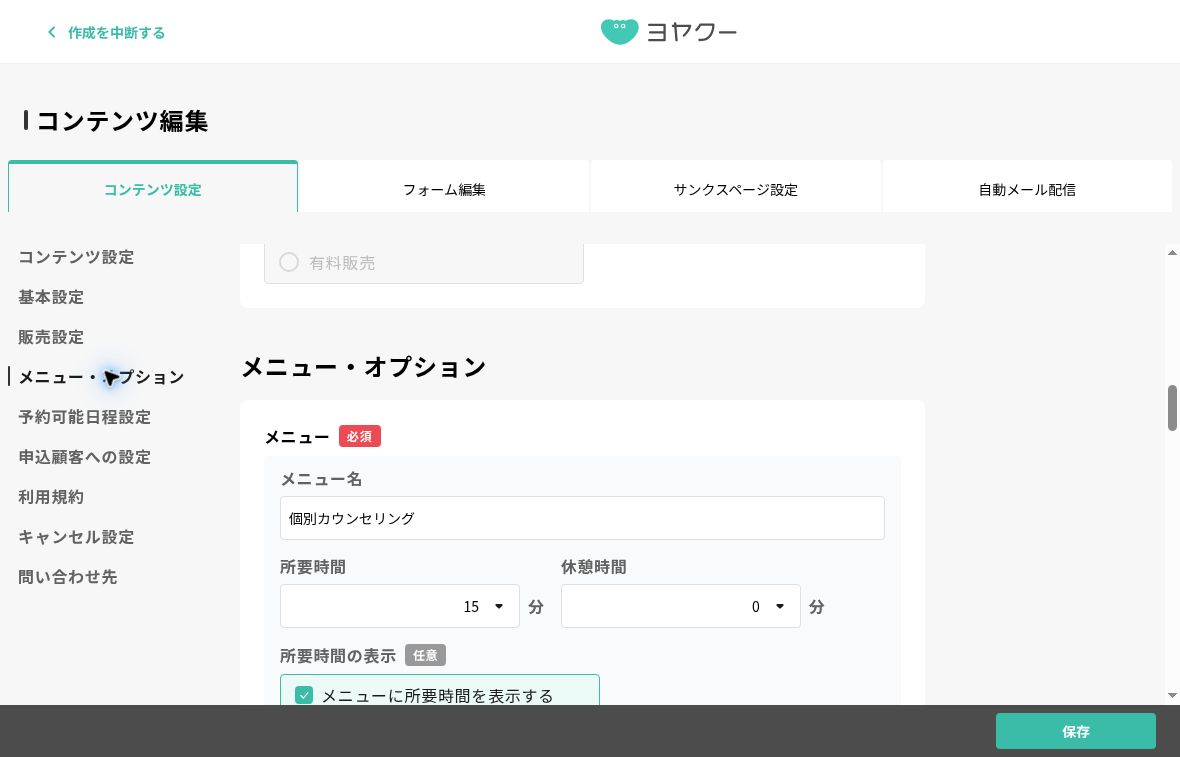Jump to 予約可能日程設定 in sidebar
Screen dimensions: 1180x757
point(84,416)
